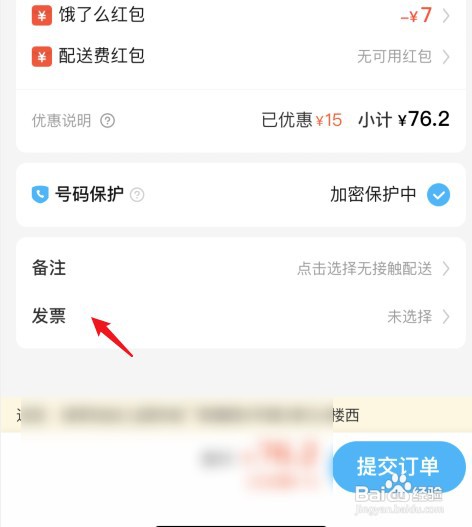The height and width of the screenshot is (527, 472).
Task: Toggle the 加密保护中 blue checkmark
Action: (438, 195)
